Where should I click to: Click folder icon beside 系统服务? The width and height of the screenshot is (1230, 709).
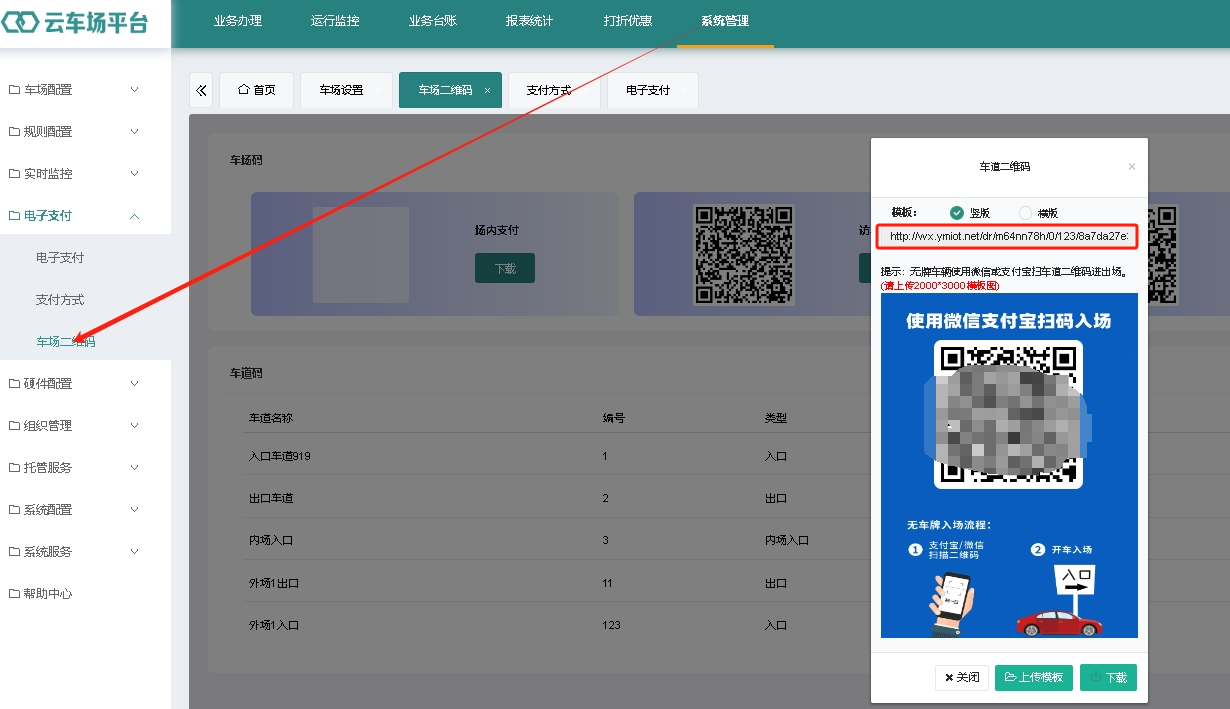click(x=14, y=552)
